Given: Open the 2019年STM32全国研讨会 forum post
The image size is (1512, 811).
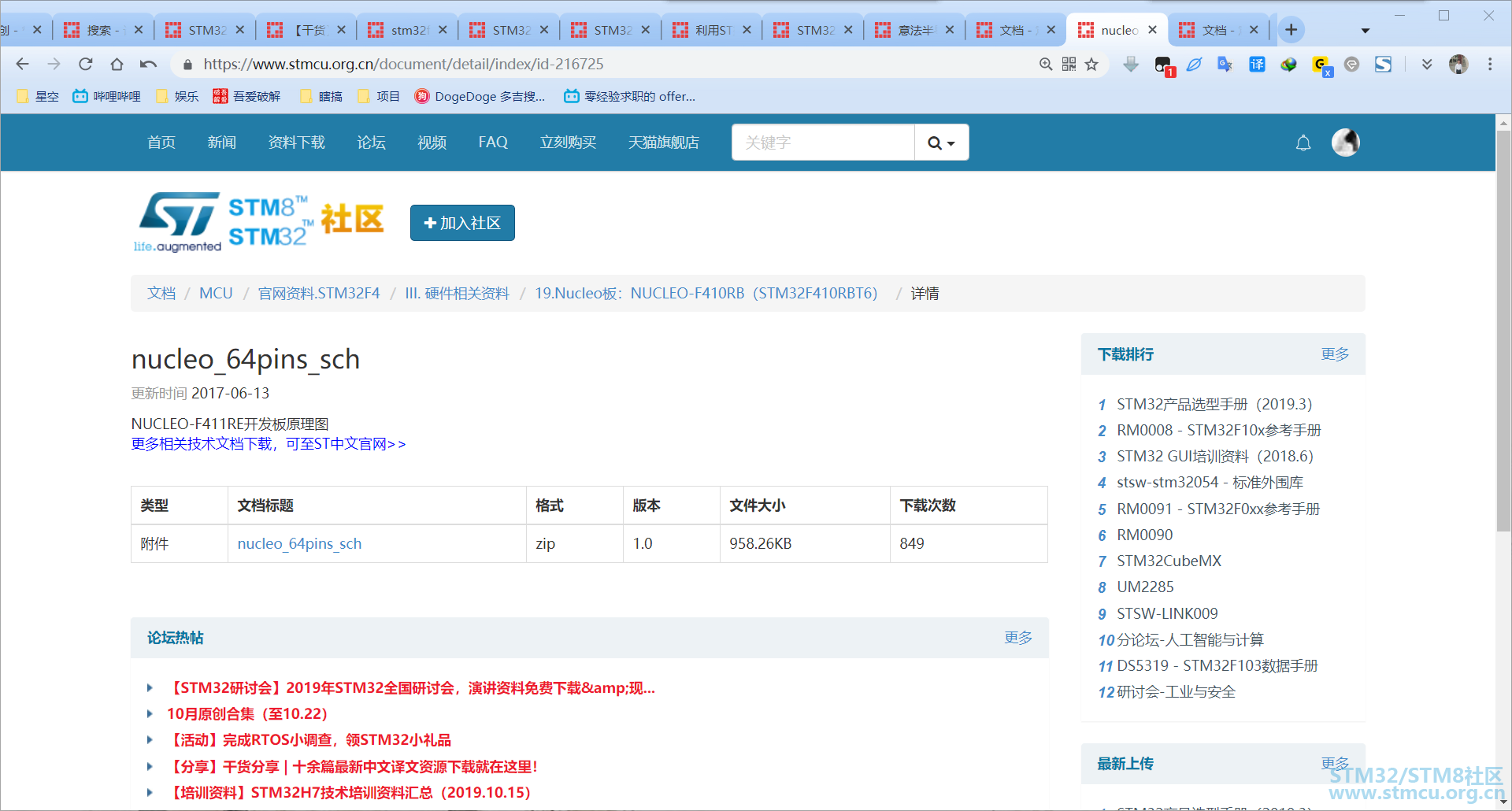Looking at the screenshot, I should point(411,688).
